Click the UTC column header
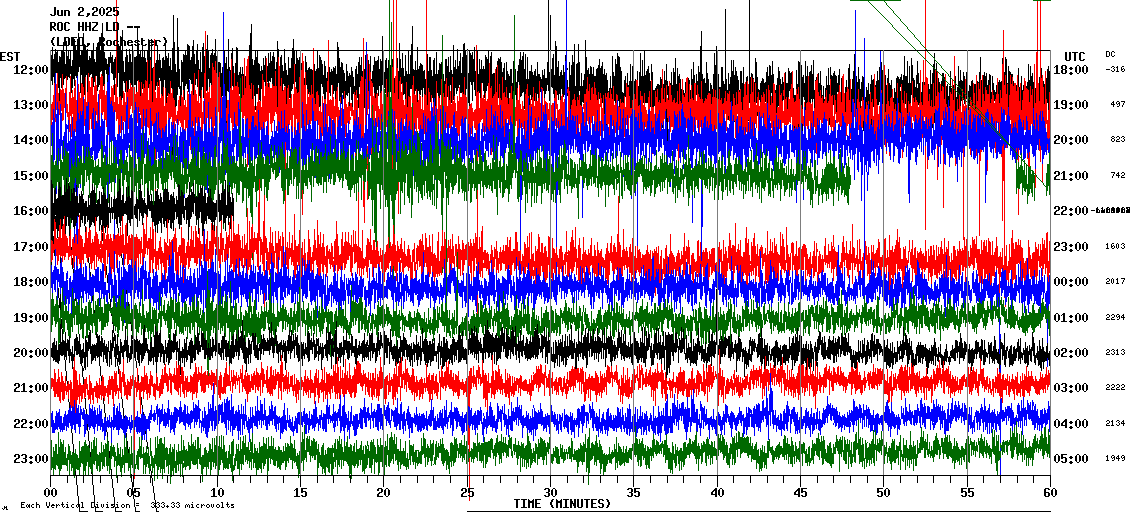 pos(1074,56)
